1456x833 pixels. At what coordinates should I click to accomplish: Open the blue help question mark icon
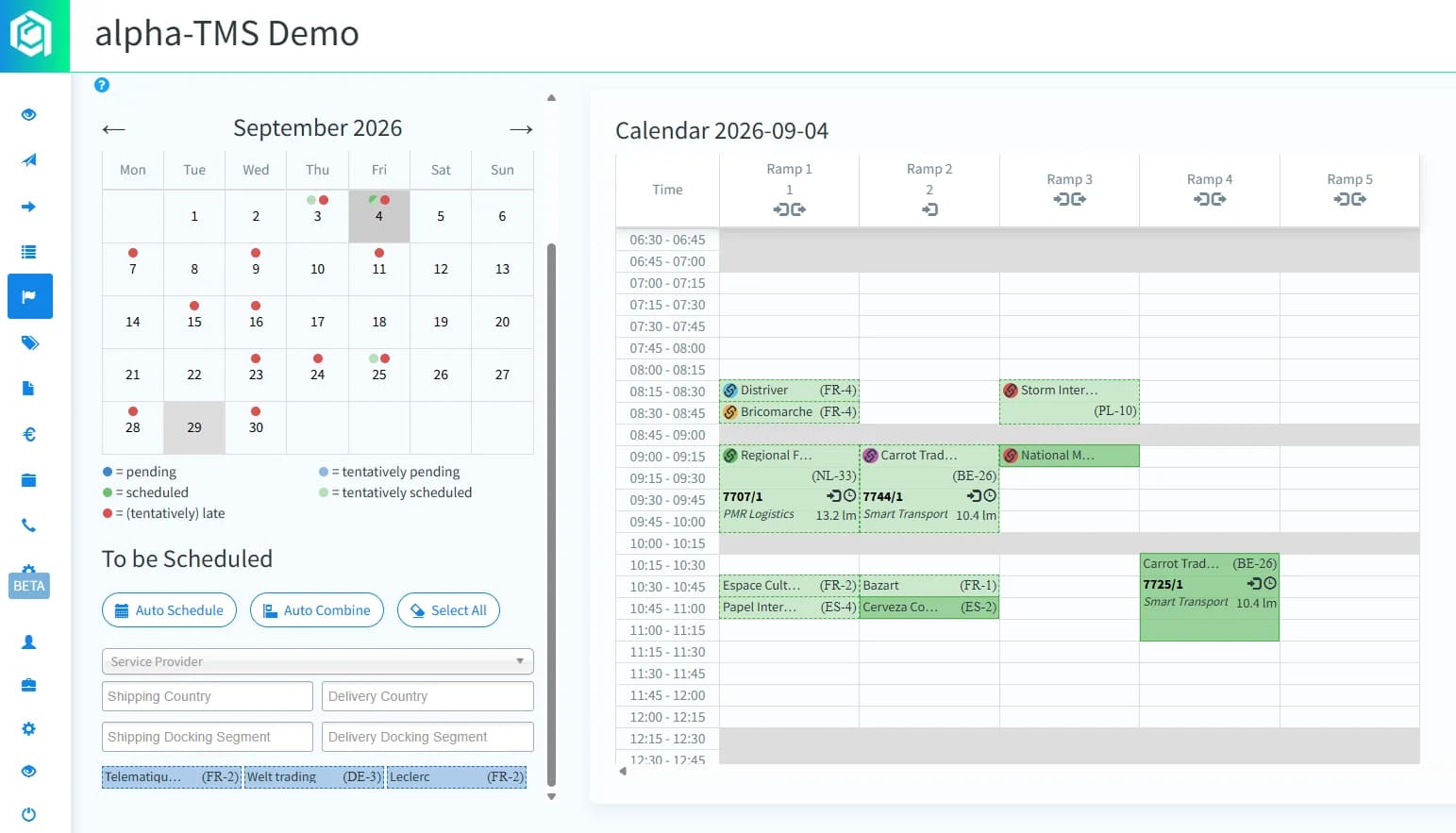tap(102, 85)
